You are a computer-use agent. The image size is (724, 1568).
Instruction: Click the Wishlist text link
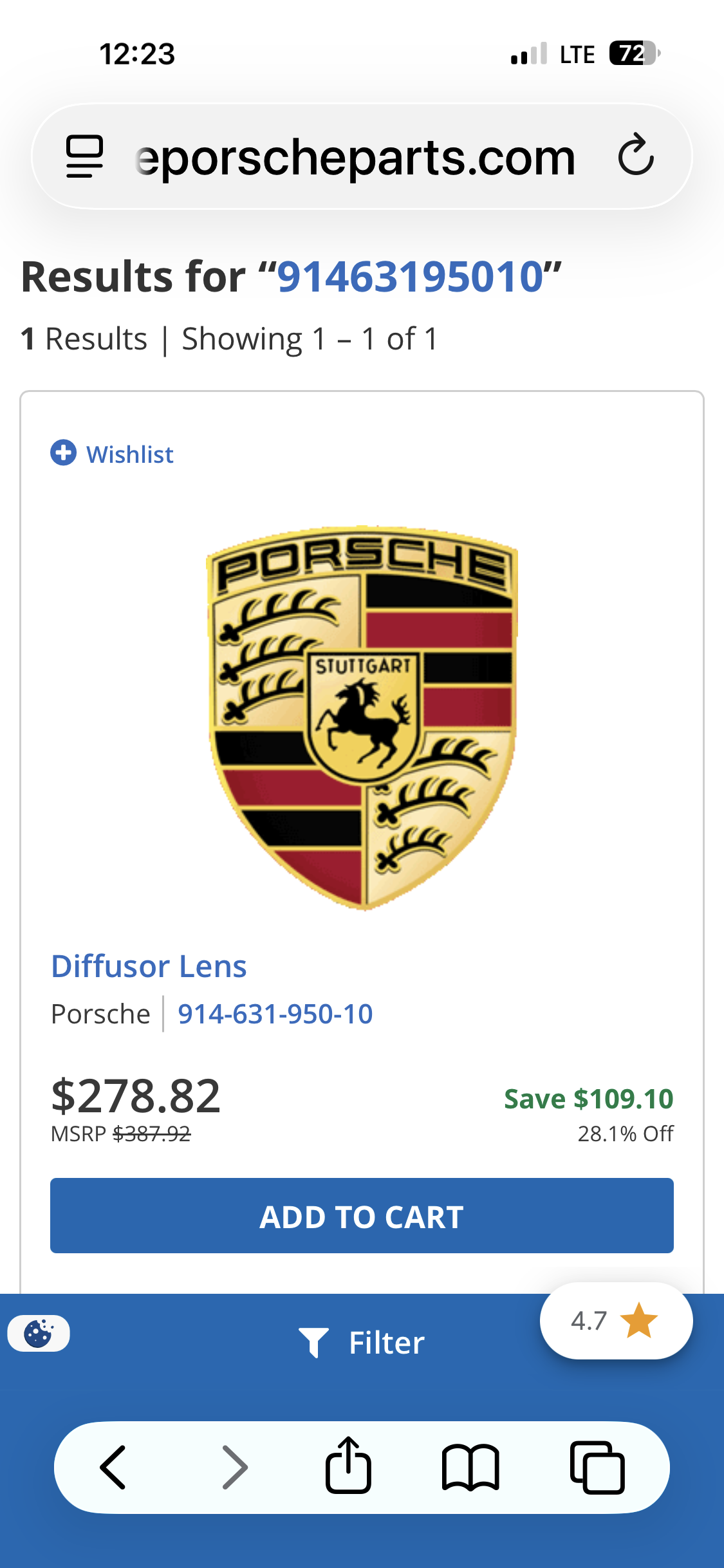pos(130,454)
